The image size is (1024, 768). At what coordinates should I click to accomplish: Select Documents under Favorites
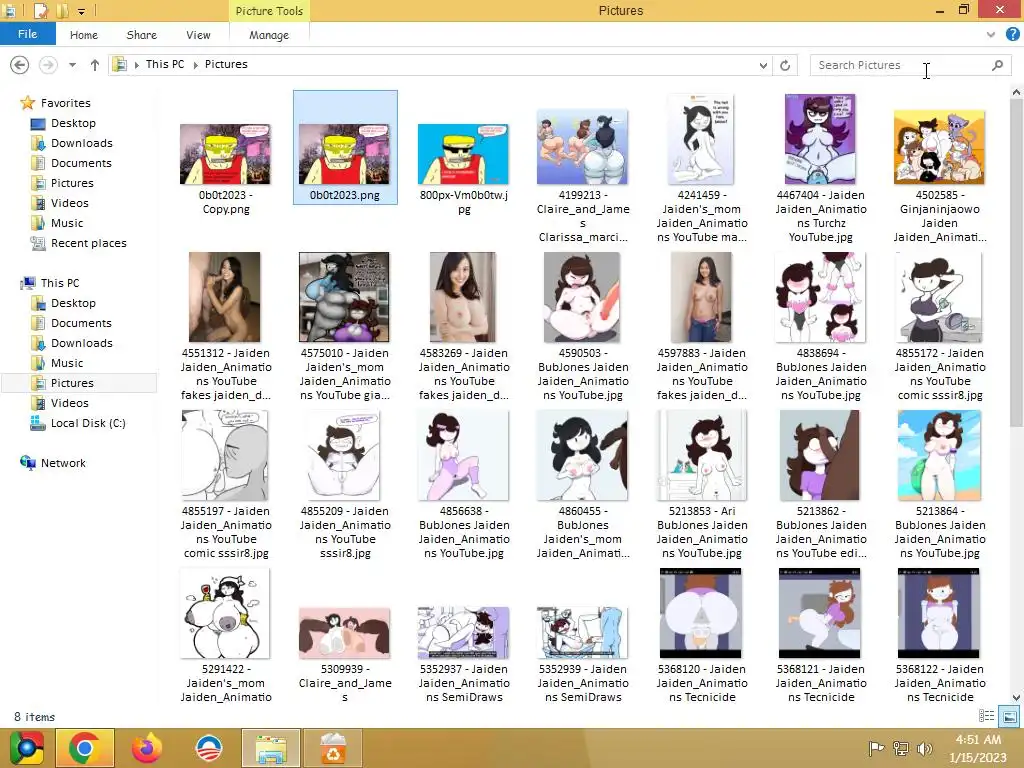coord(81,163)
